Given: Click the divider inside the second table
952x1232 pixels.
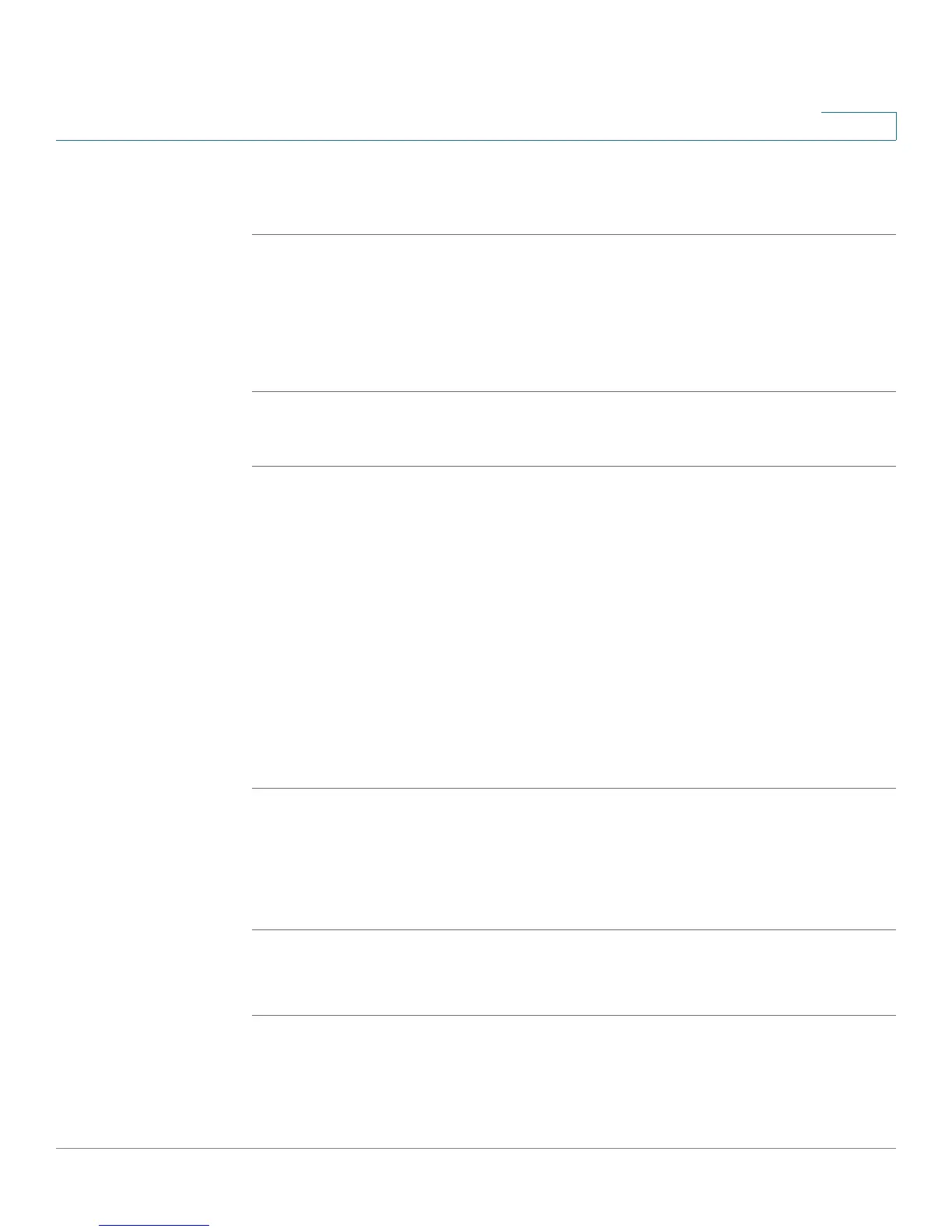Looking at the screenshot, I should click(x=574, y=929).
